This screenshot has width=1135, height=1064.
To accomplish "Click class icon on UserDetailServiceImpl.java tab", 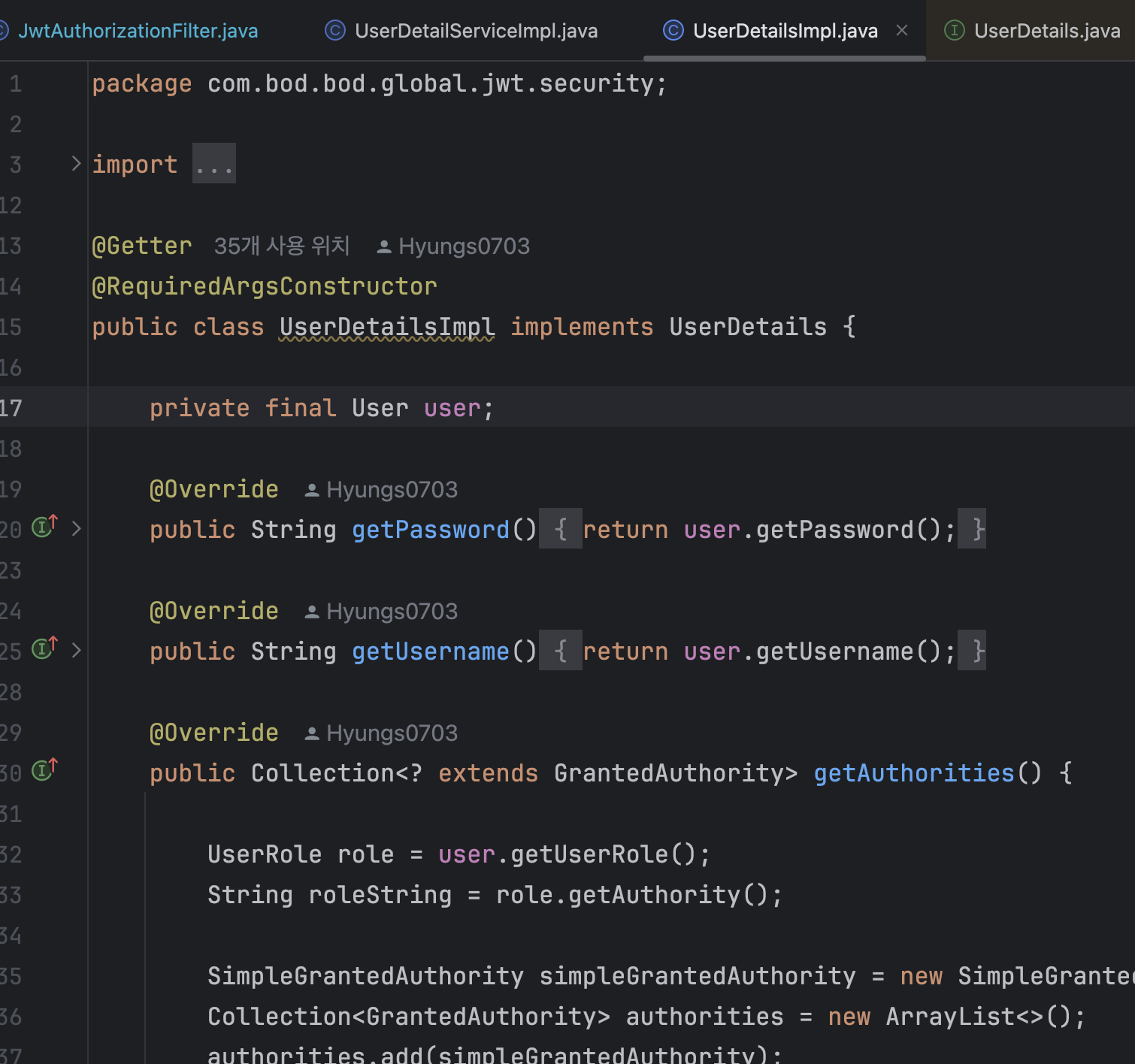I will click(x=334, y=31).
